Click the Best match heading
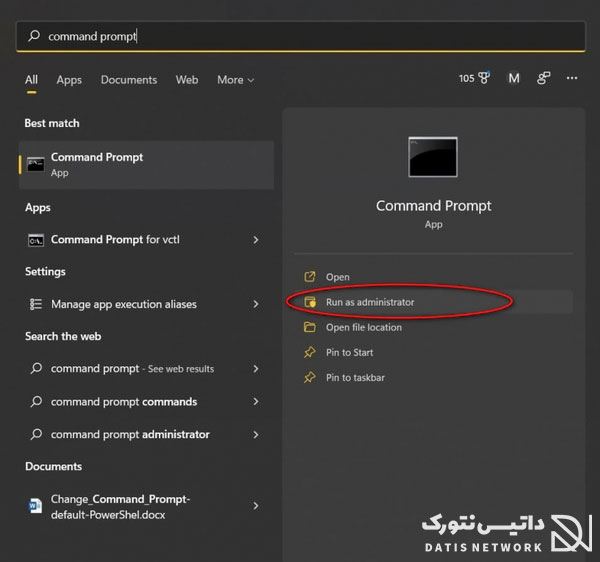600x562 pixels. coord(52,123)
